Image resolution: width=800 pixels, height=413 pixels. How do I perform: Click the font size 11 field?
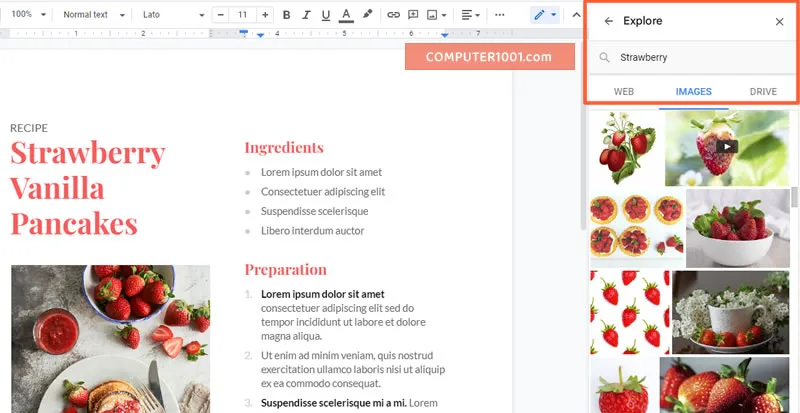tap(242, 15)
